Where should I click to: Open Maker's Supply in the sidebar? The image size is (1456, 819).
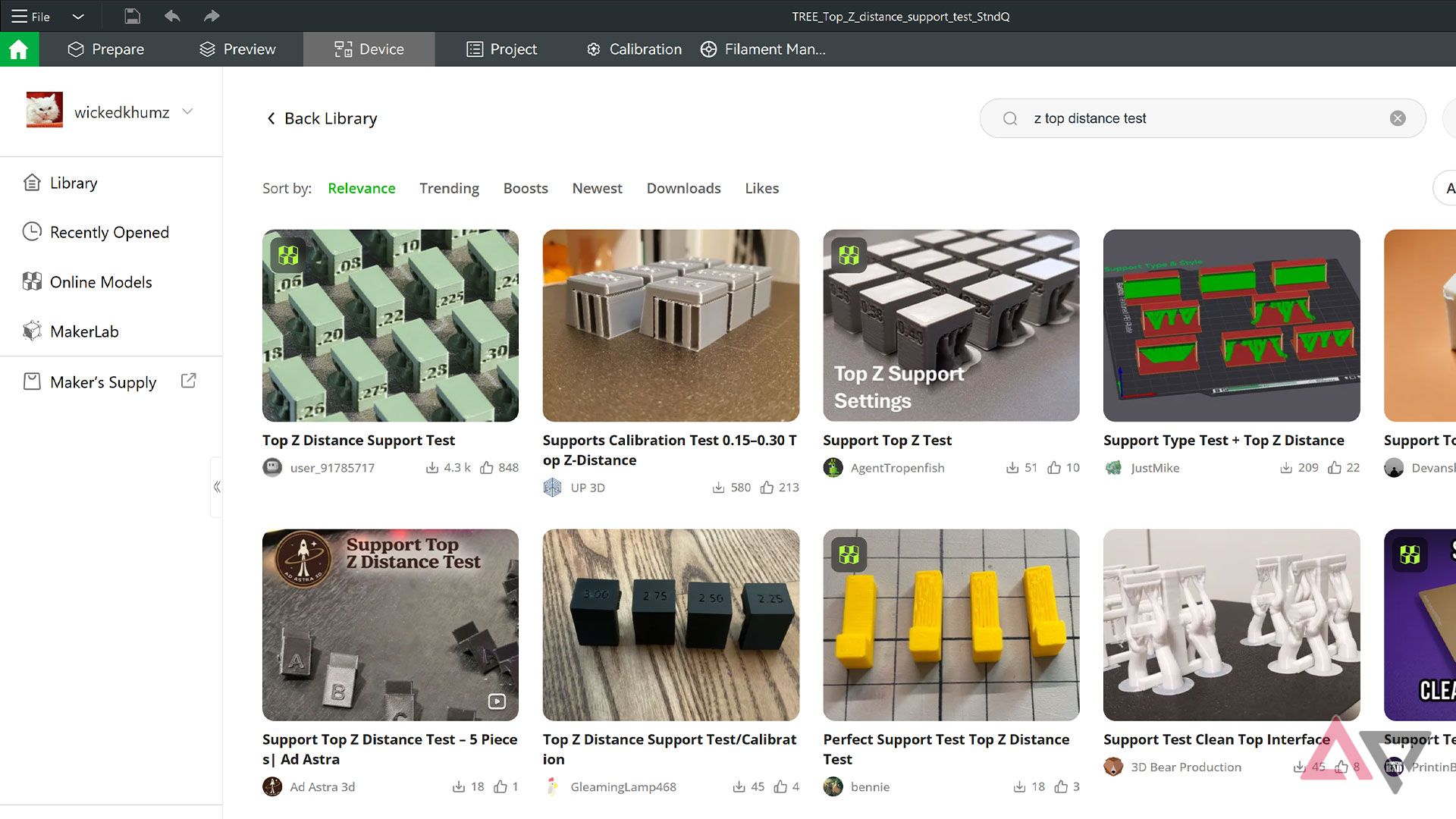pos(89,381)
